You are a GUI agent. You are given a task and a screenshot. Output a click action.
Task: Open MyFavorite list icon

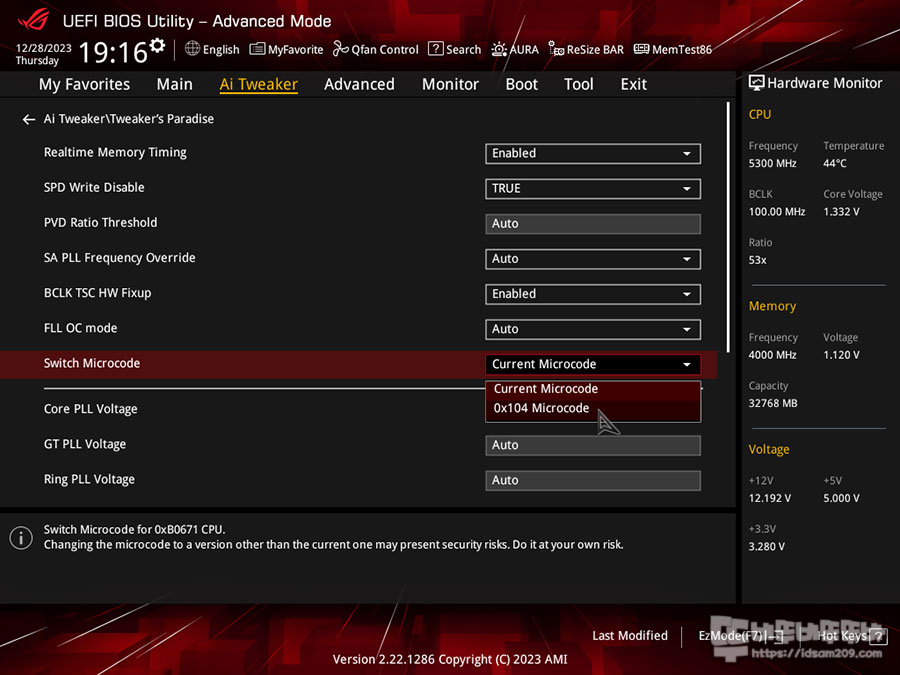257,49
